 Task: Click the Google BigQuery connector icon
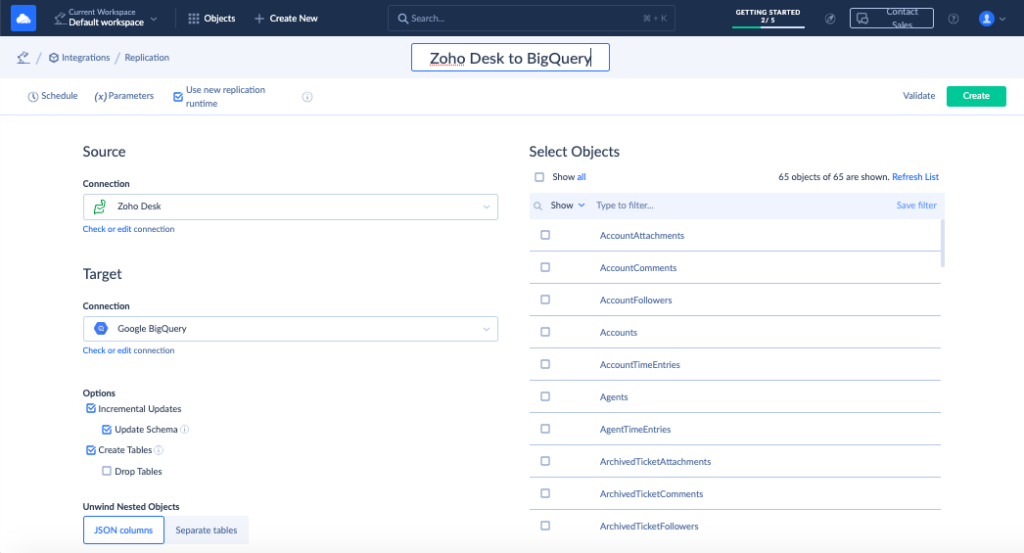(x=101, y=328)
